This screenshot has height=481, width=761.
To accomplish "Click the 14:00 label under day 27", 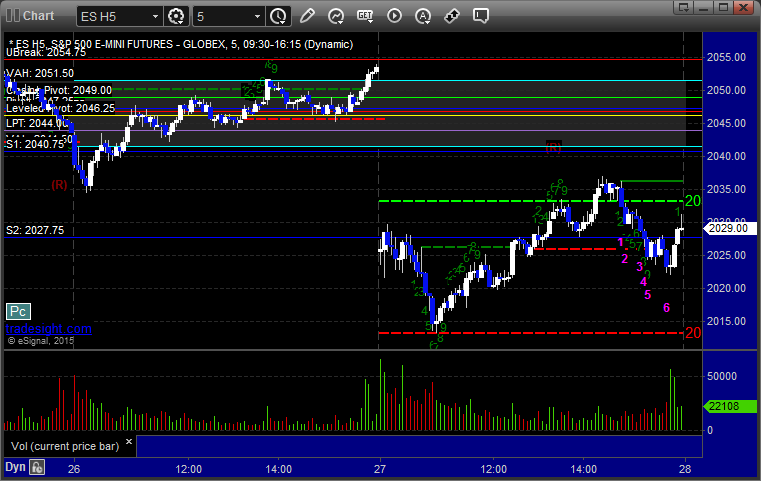I will [583, 469].
